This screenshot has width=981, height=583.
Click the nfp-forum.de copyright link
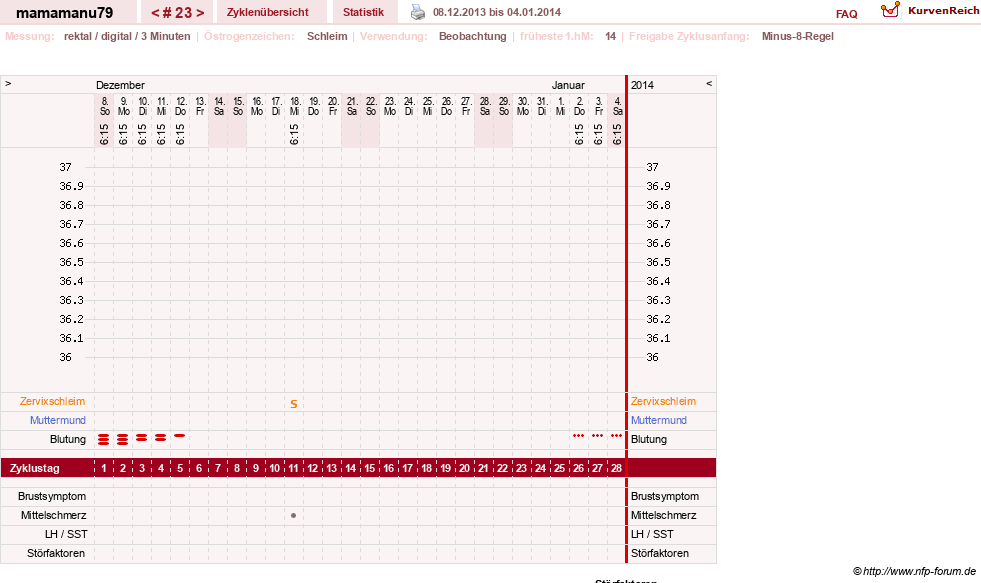click(x=914, y=571)
